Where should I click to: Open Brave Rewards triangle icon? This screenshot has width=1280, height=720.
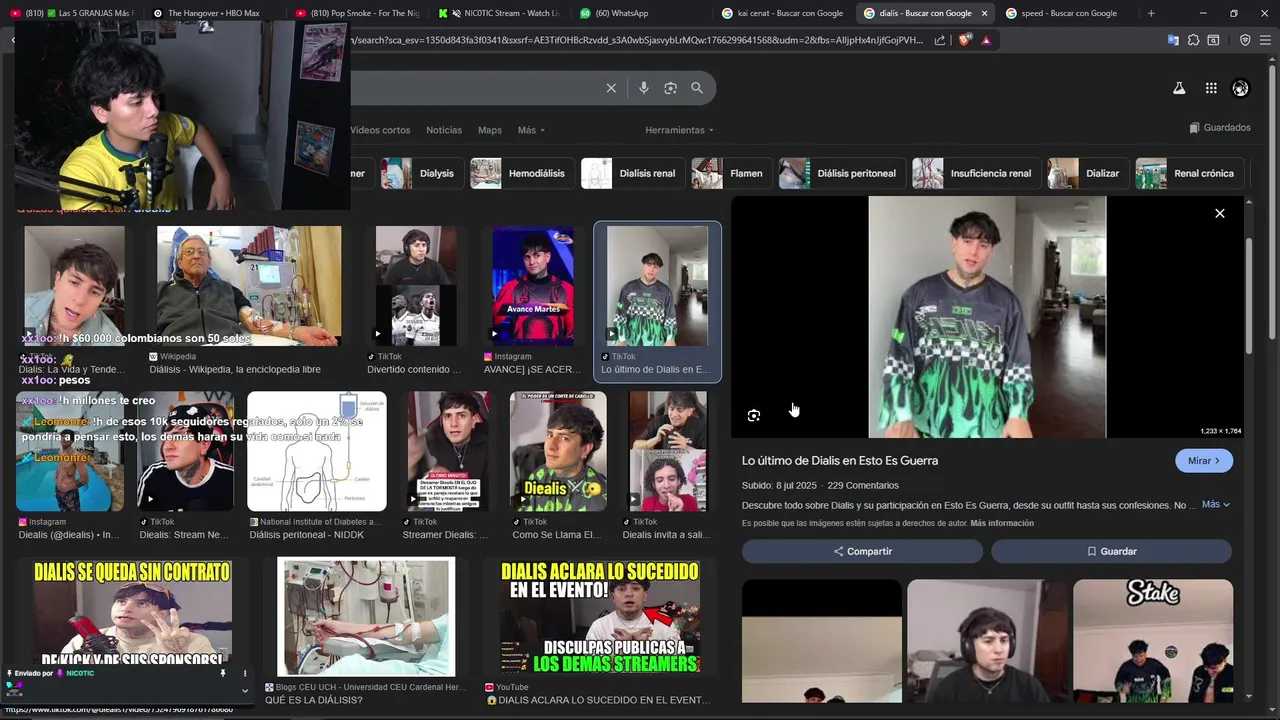[986, 40]
